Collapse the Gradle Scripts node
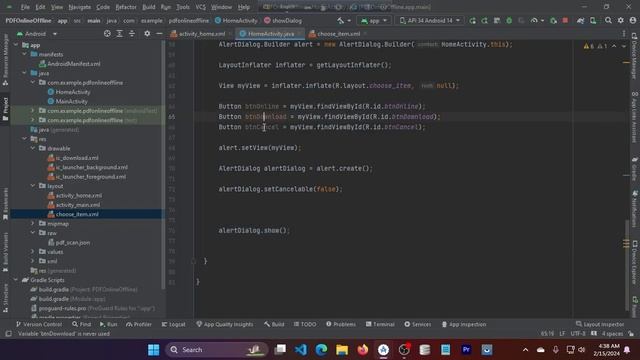 point(16,280)
